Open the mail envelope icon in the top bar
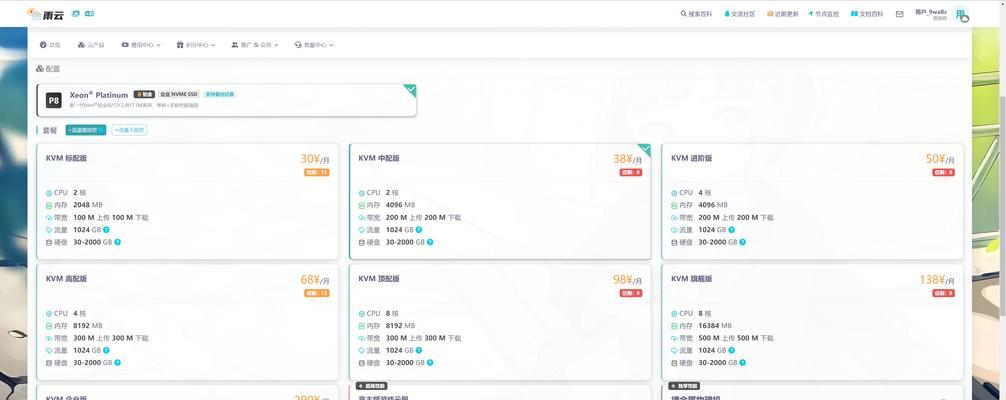This screenshot has width=1006, height=400. [x=899, y=14]
